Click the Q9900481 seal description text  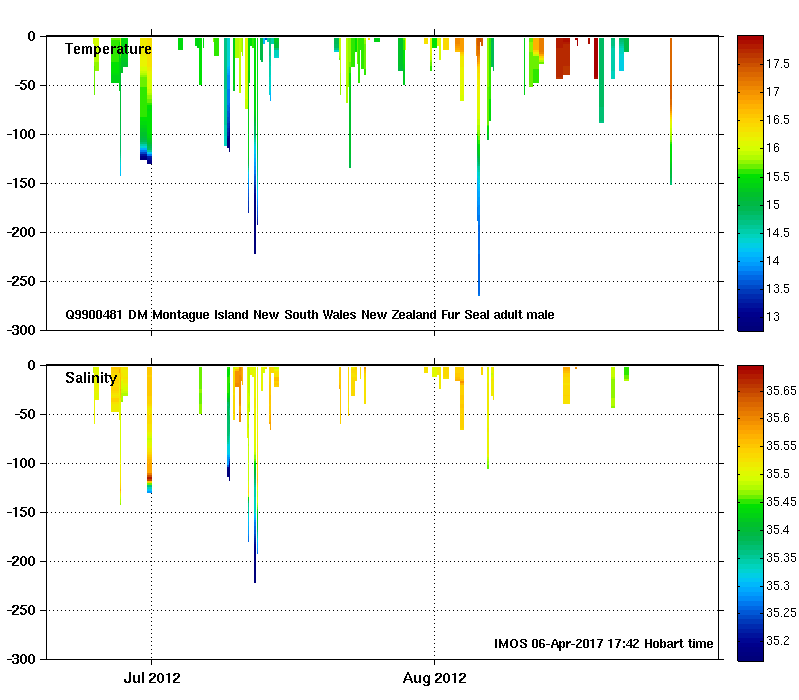[310, 315]
